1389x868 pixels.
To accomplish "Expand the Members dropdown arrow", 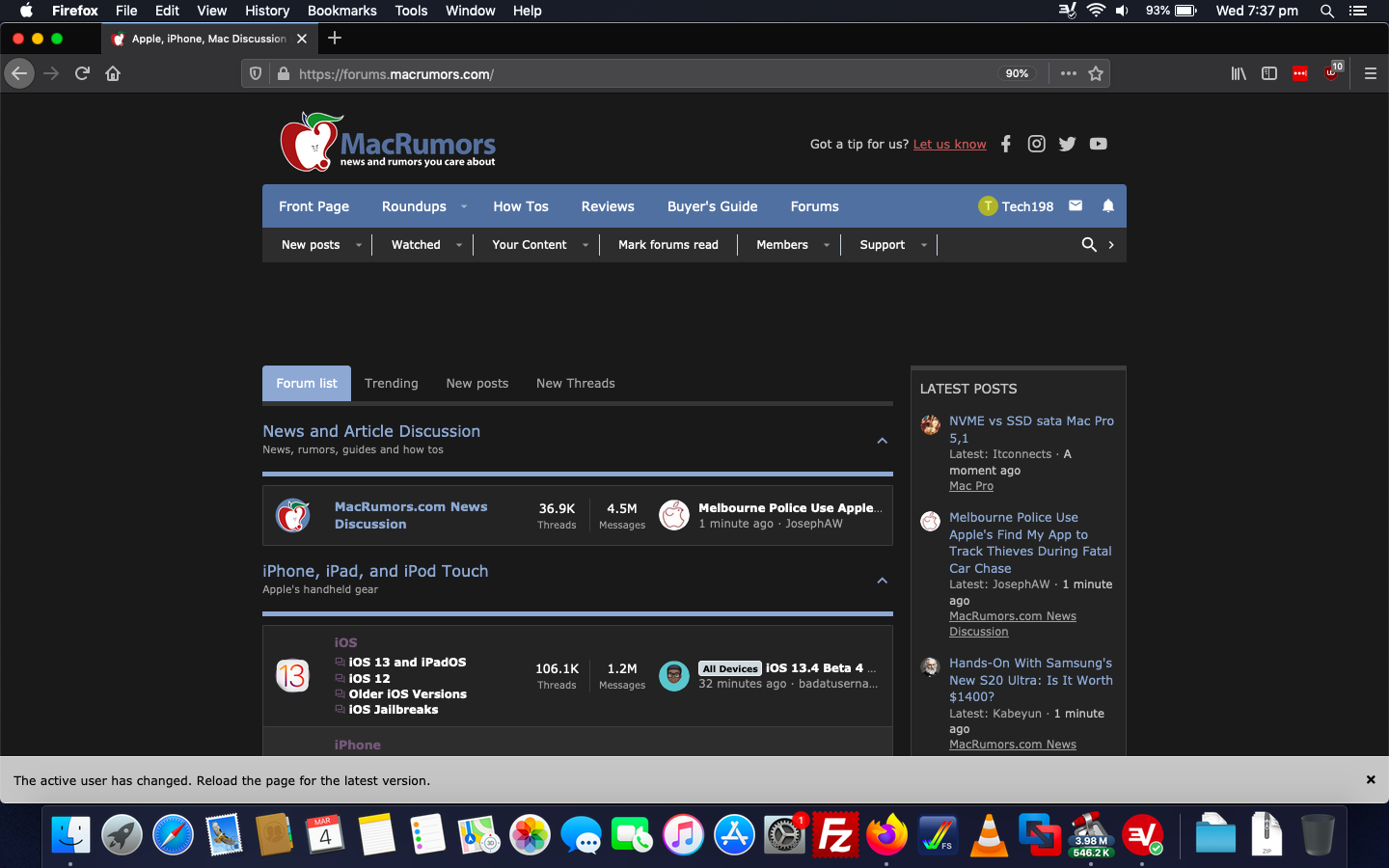I will (827, 245).
